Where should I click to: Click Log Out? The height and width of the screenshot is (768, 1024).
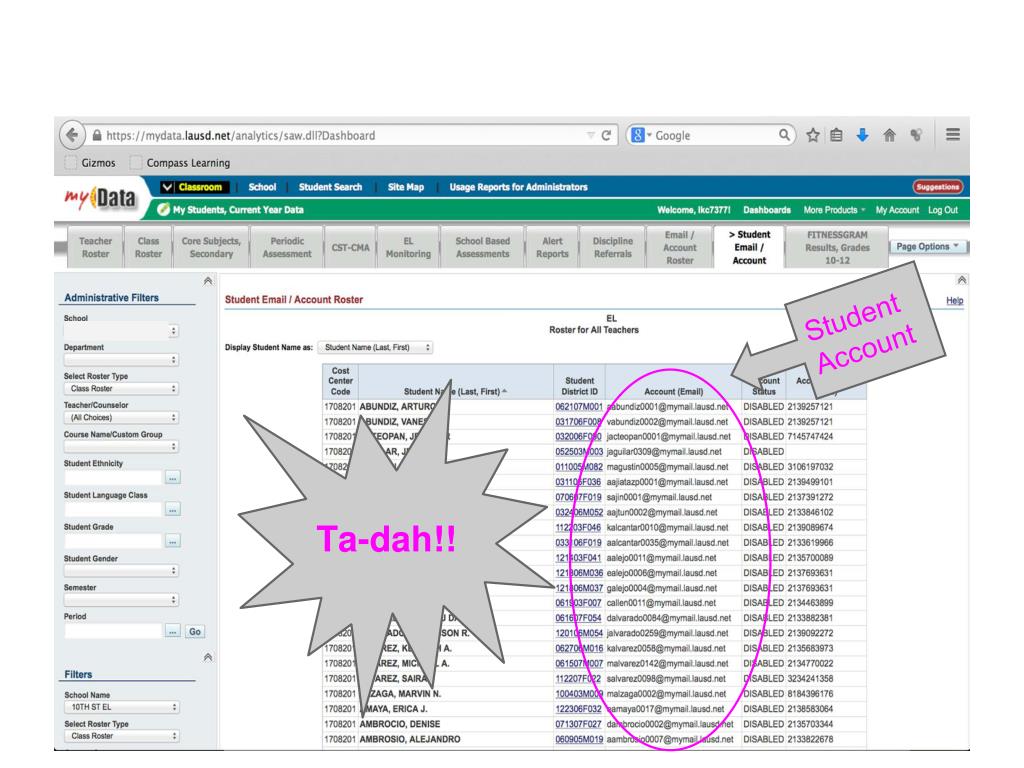943,210
